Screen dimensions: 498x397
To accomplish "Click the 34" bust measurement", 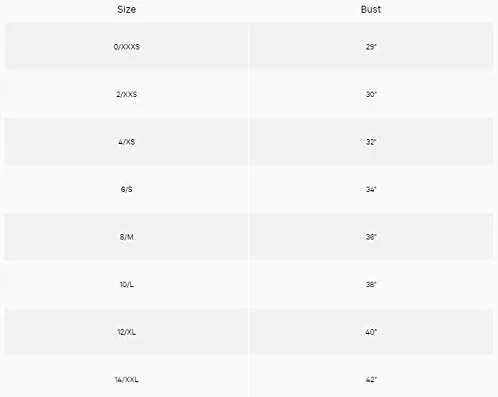I will pyautogui.click(x=371, y=189).
